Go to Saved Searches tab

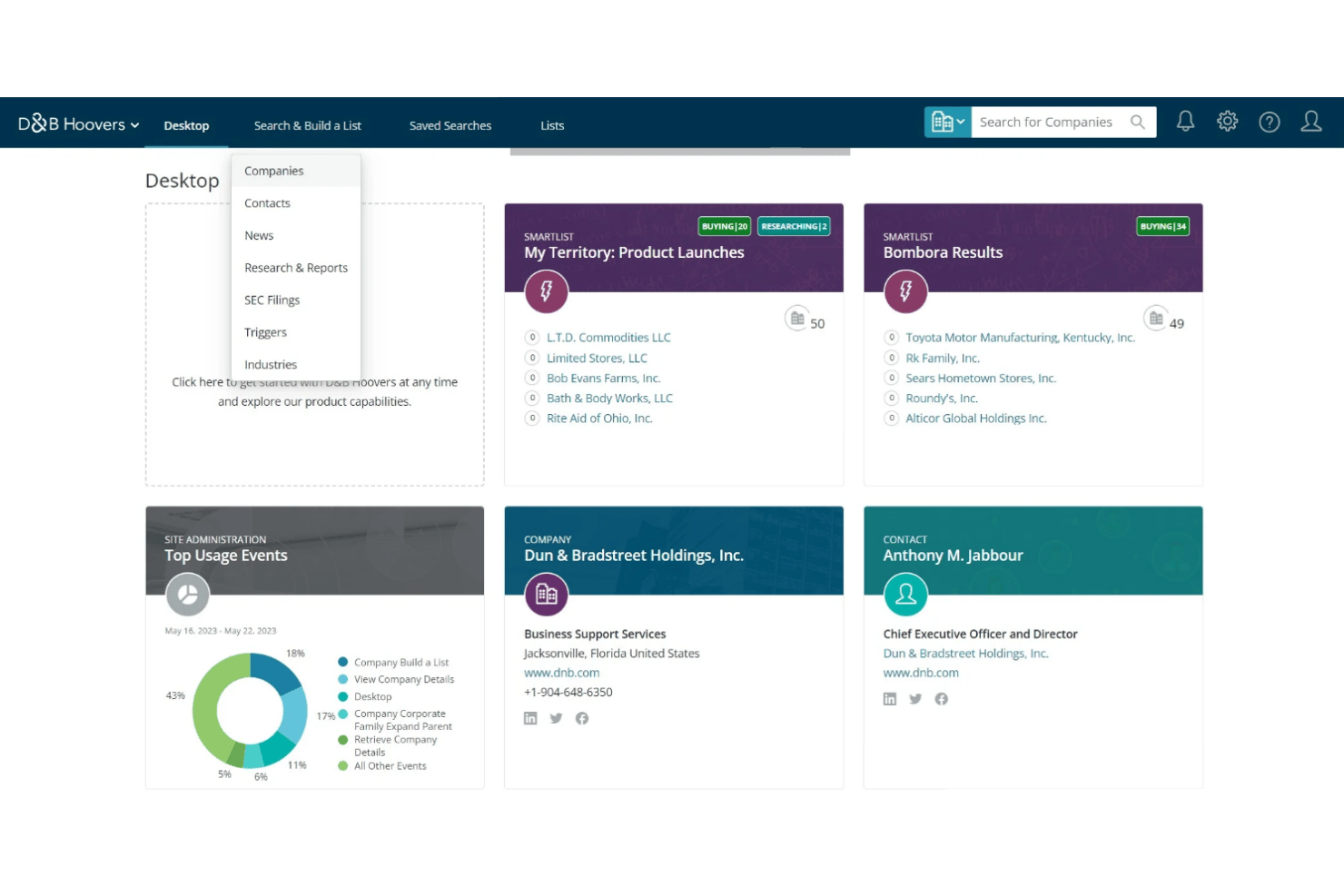(450, 125)
